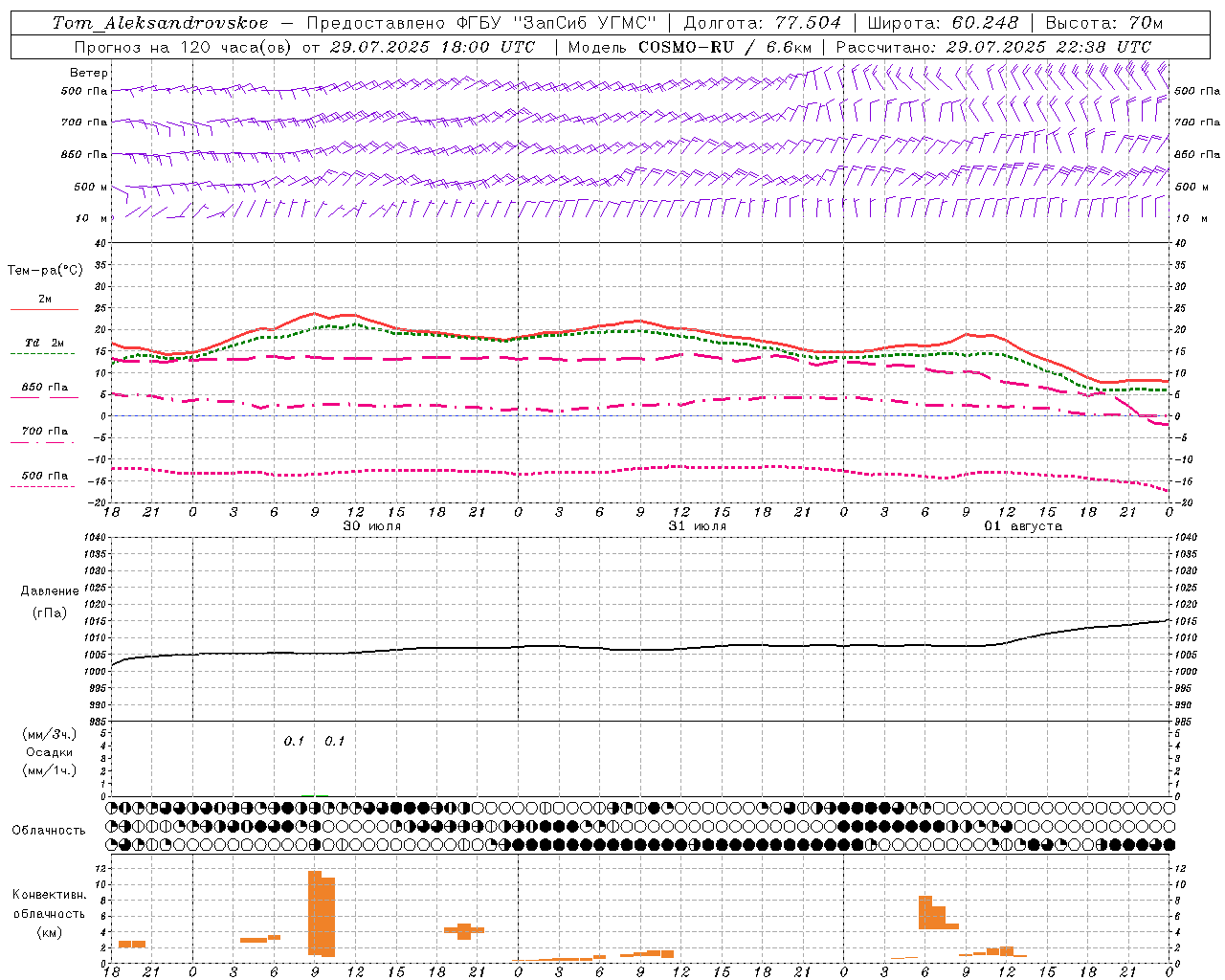Click the 30 июля date label
Image resolution: width=1225 pixels, height=980 pixels.
371,526
